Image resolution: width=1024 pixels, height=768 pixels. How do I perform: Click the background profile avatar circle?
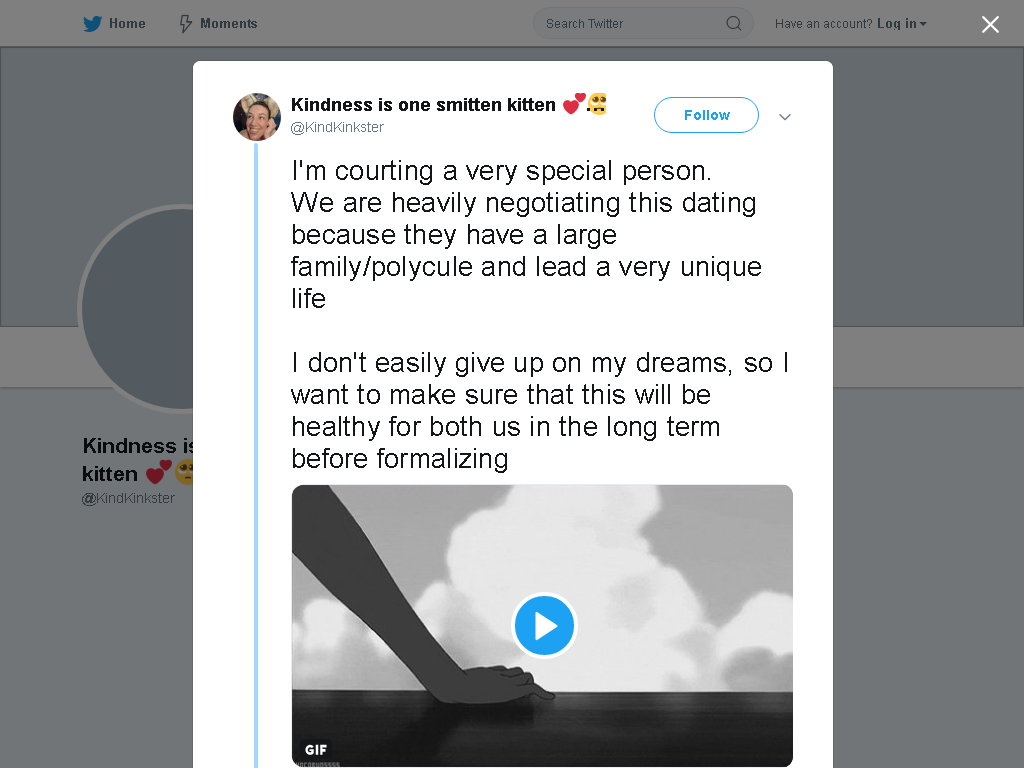[x=137, y=308]
